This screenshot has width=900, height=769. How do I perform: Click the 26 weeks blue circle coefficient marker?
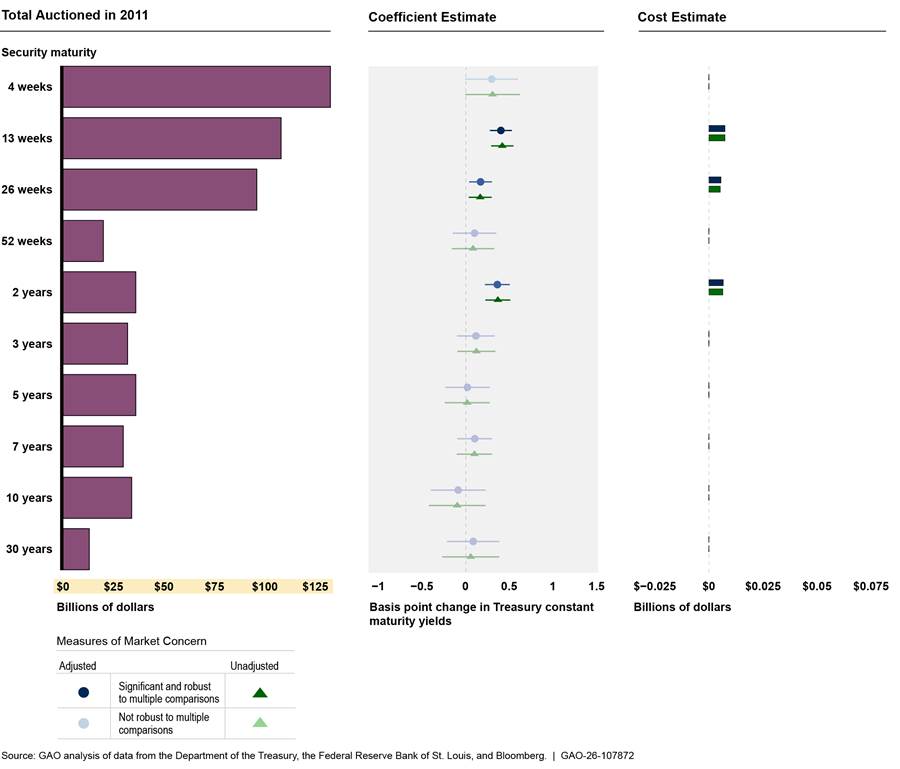pyautogui.click(x=480, y=182)
